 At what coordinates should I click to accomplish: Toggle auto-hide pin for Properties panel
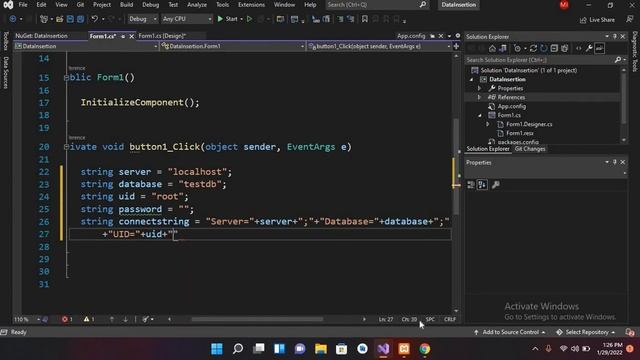pyautogui.click(x=615, y=162)
